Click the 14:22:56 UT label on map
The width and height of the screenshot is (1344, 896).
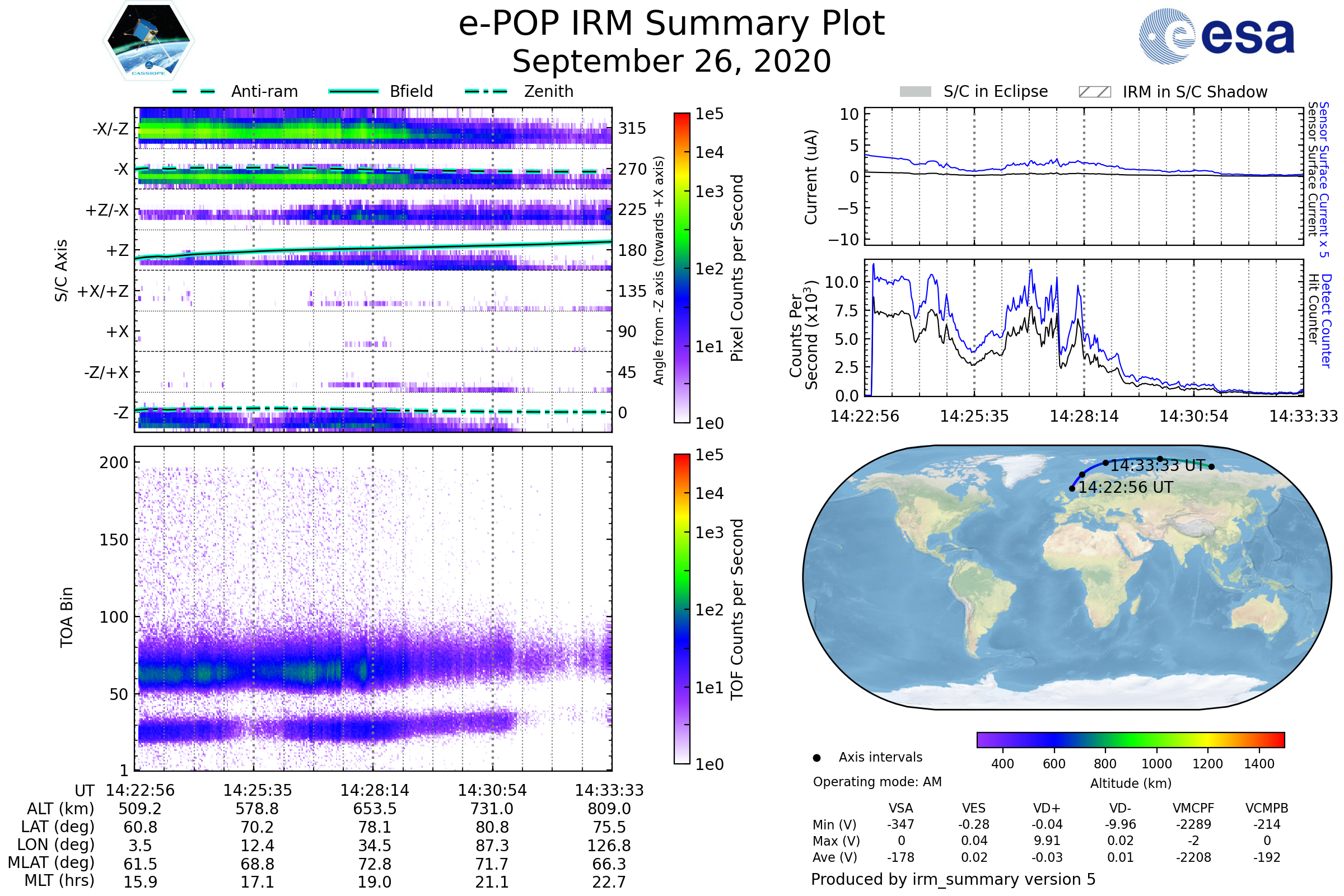[x=1126, y=487]
